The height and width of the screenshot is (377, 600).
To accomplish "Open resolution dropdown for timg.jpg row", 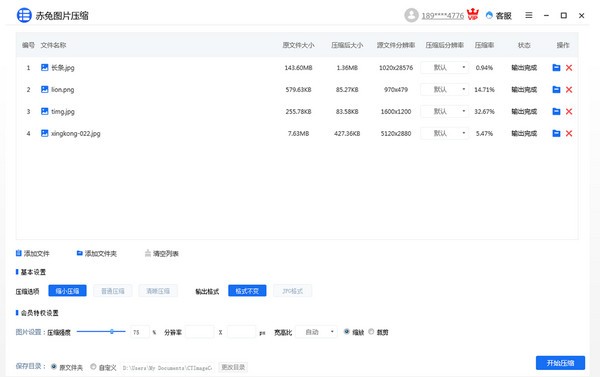I will (444, 111).
